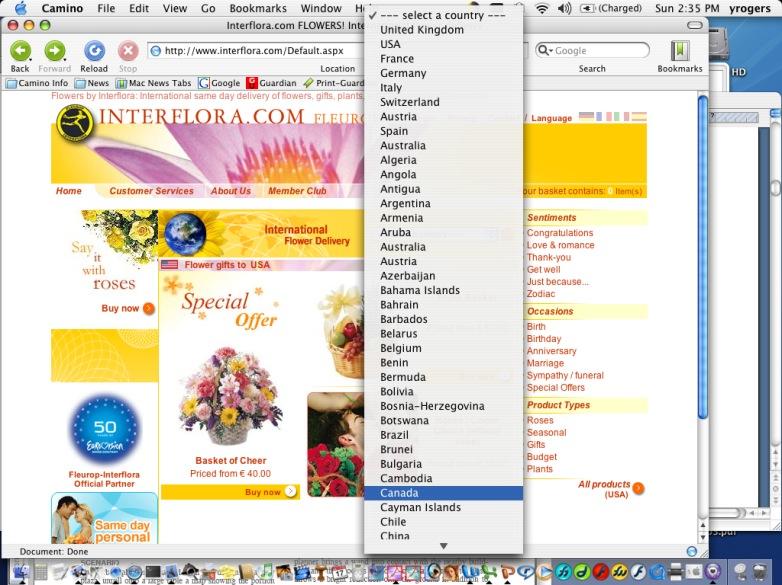
Task: Open the Bookmarks toolbar icon
Action: [x=679, y=51]
